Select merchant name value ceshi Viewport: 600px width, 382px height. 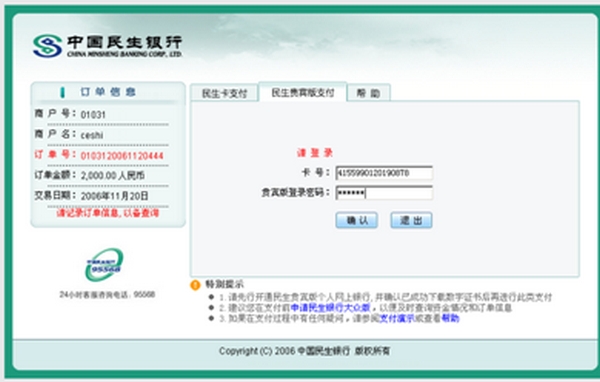pos(92,135)
